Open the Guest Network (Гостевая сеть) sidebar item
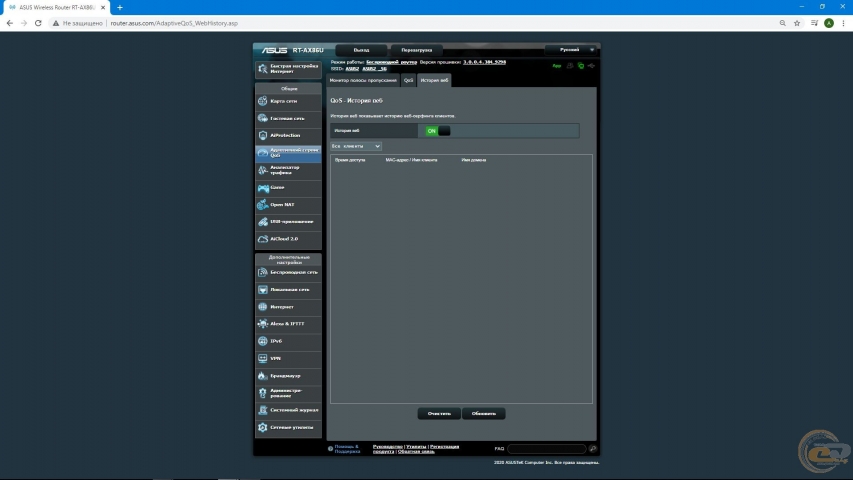 click(x=288, y=118)
